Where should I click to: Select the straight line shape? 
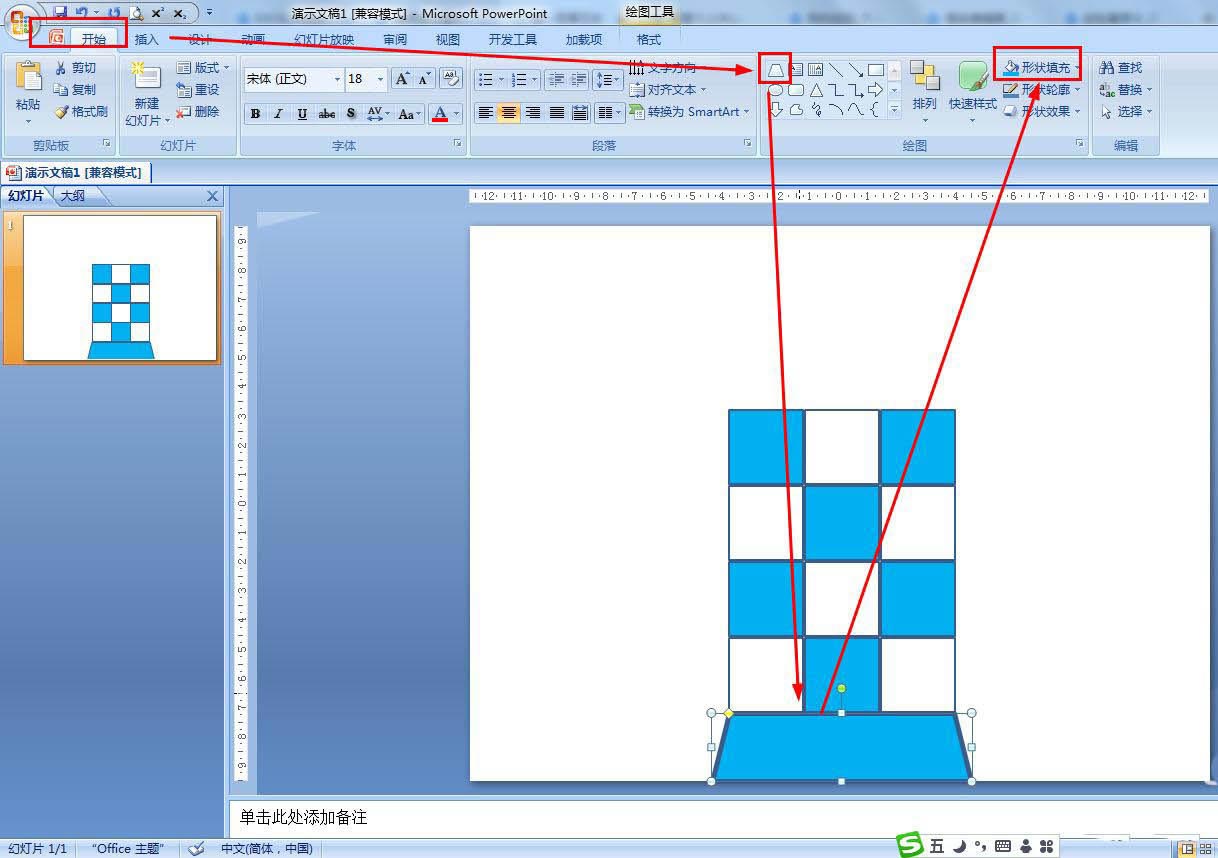(836, 69)
